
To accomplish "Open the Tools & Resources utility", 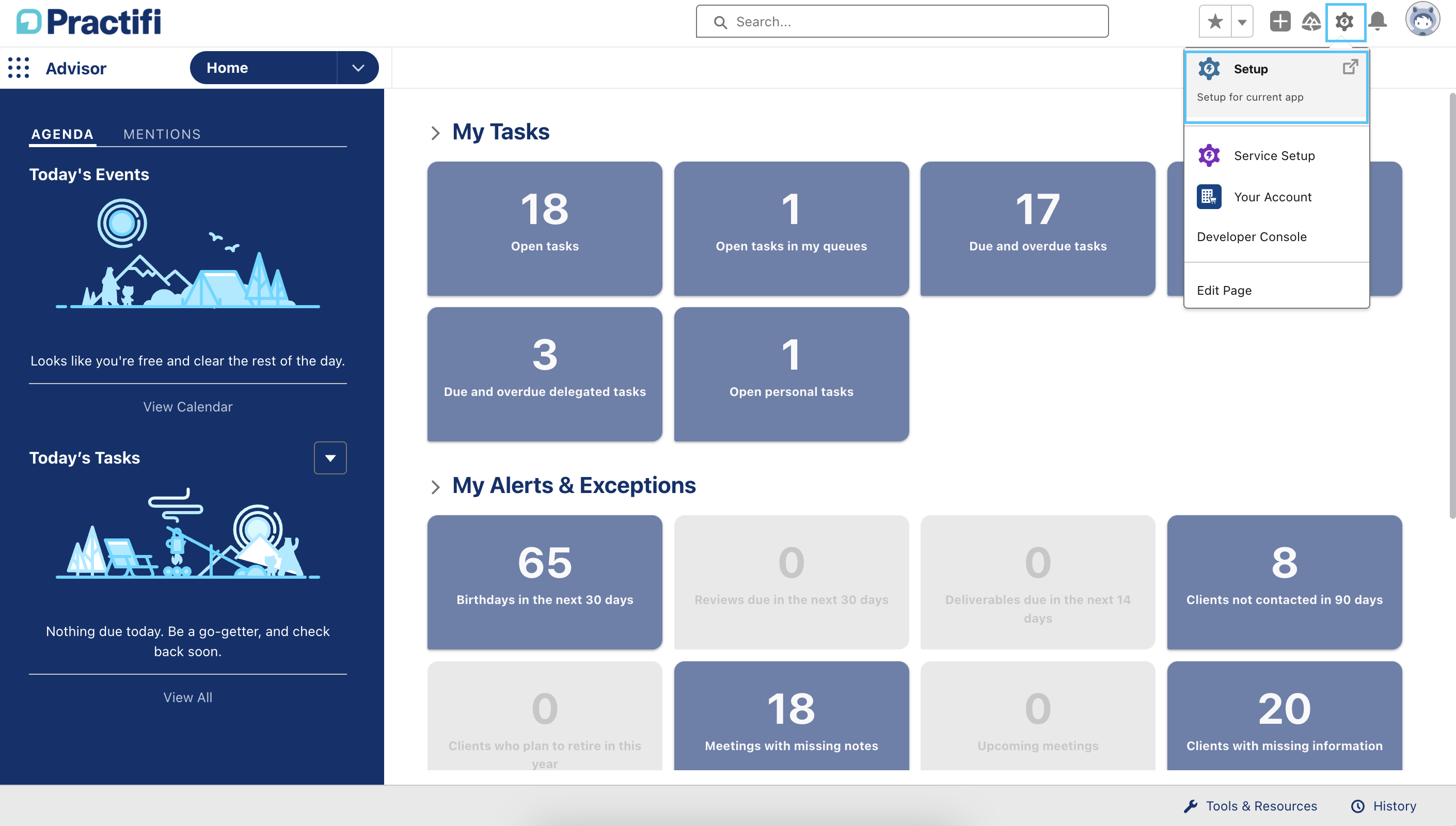I will pos(1250,806).
